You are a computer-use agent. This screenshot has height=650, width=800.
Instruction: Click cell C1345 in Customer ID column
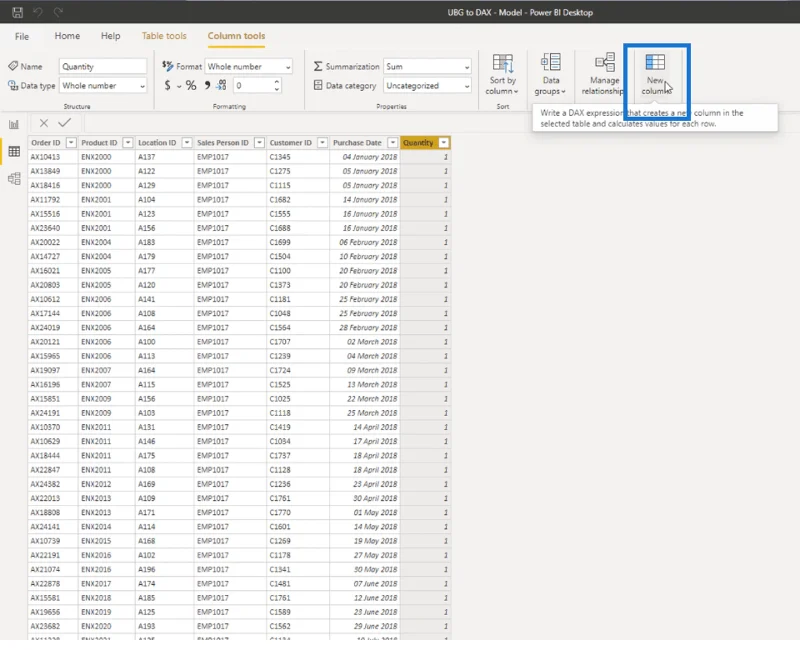pyautogui.click(x=280, y=157)
